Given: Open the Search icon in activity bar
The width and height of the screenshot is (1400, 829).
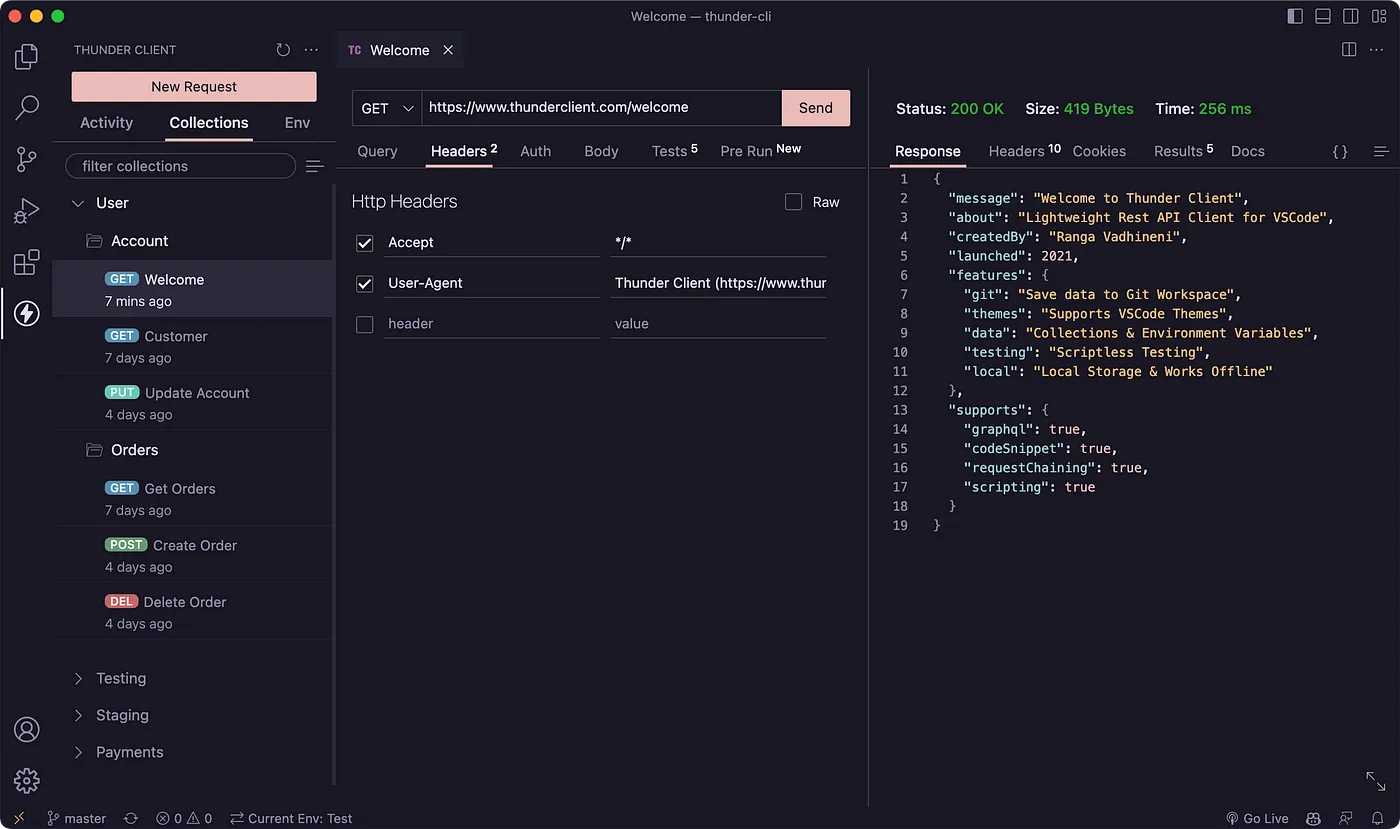Looking at the screenshot, I should tap(27, 107).
